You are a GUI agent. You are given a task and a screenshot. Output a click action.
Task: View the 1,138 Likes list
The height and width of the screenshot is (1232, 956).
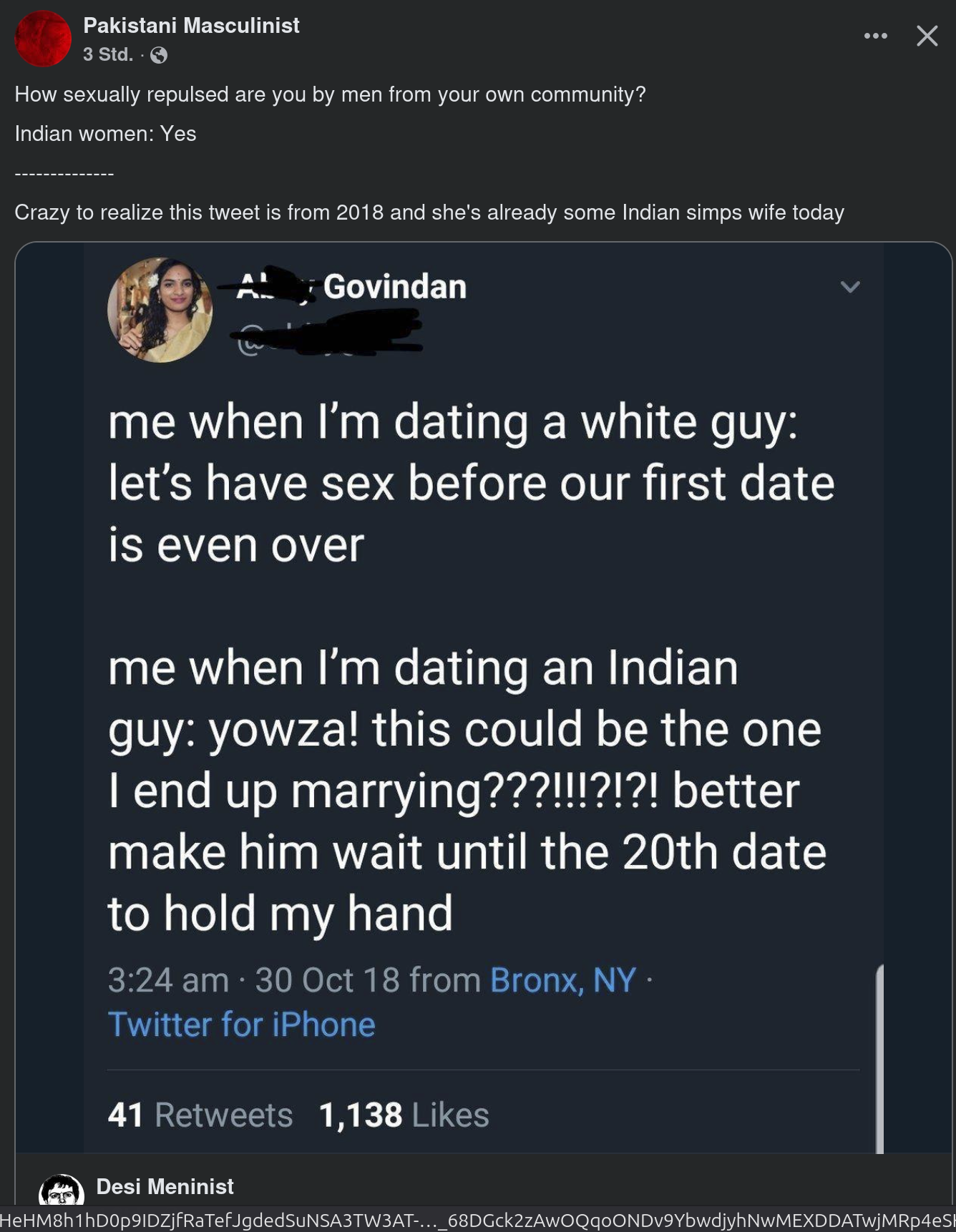pos(404,1115)
